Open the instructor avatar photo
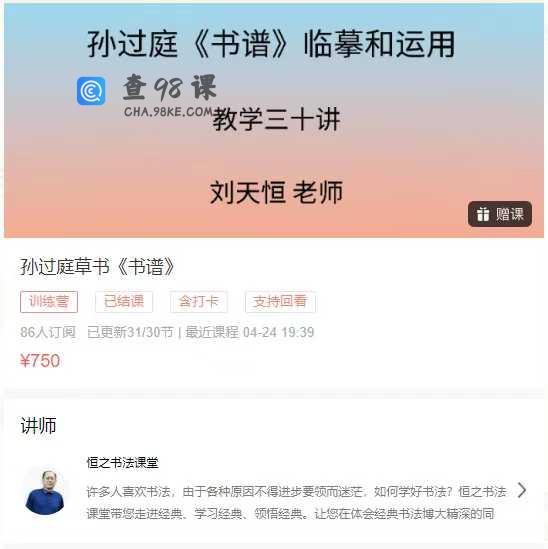Viewport: 548px width, 549px height. pos(46,491)
